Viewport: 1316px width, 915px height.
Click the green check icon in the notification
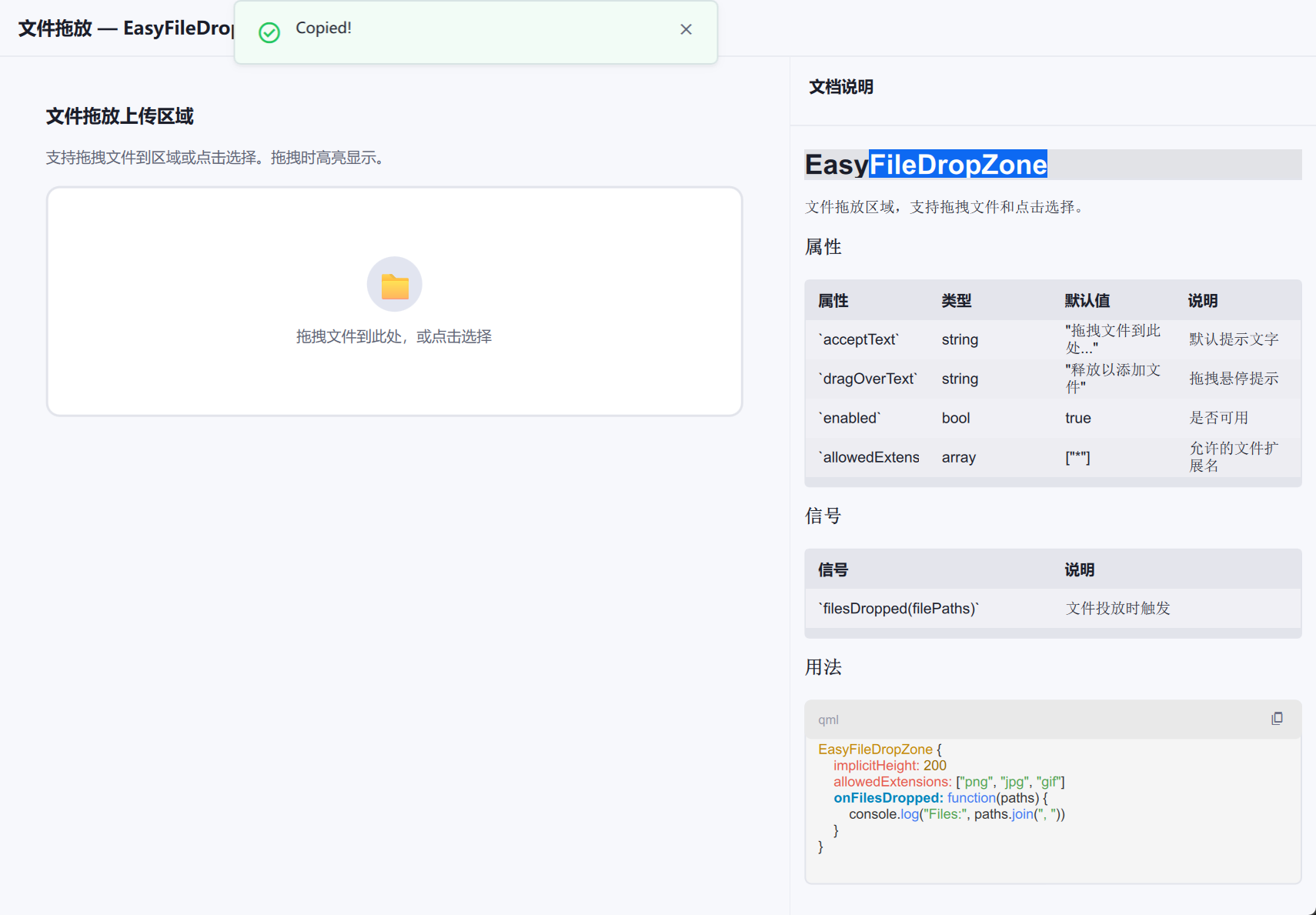coord(269,32)
